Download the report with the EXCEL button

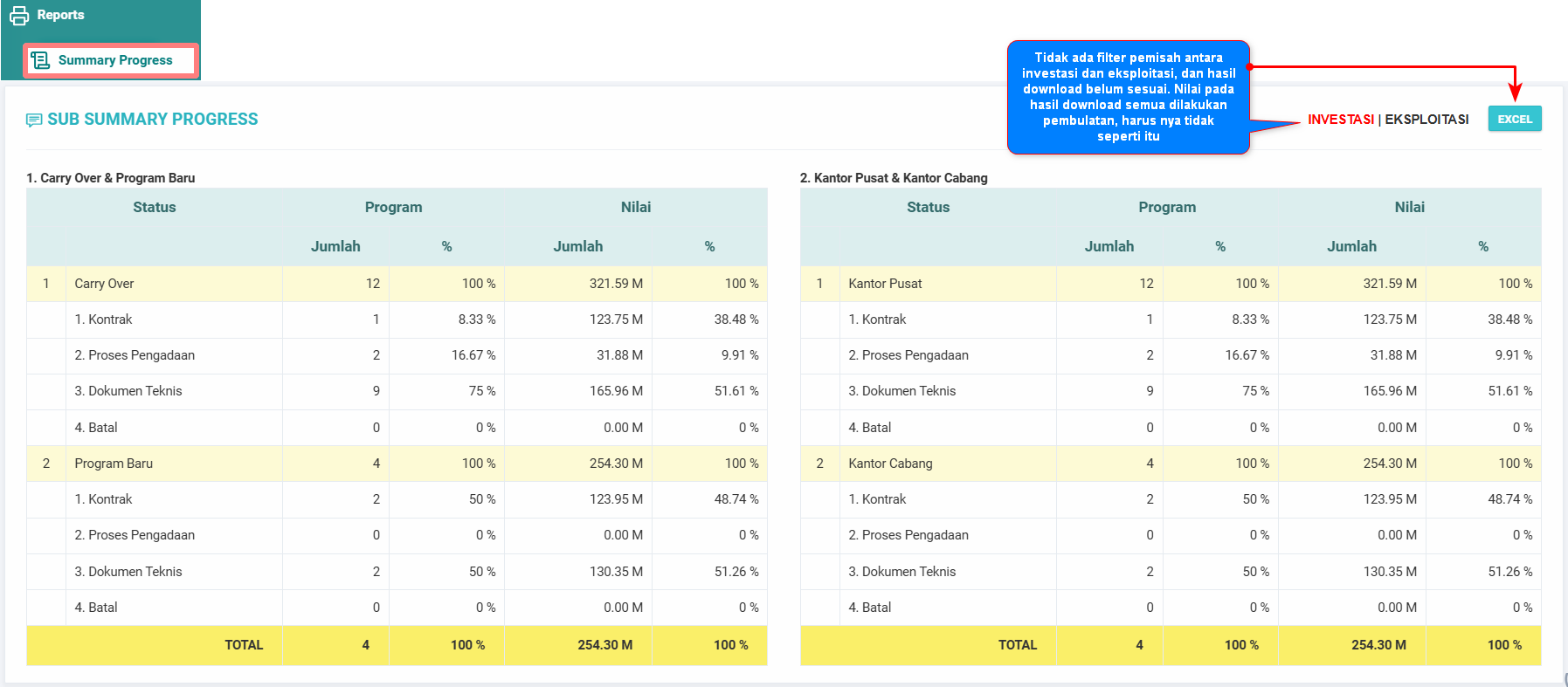1514,119
